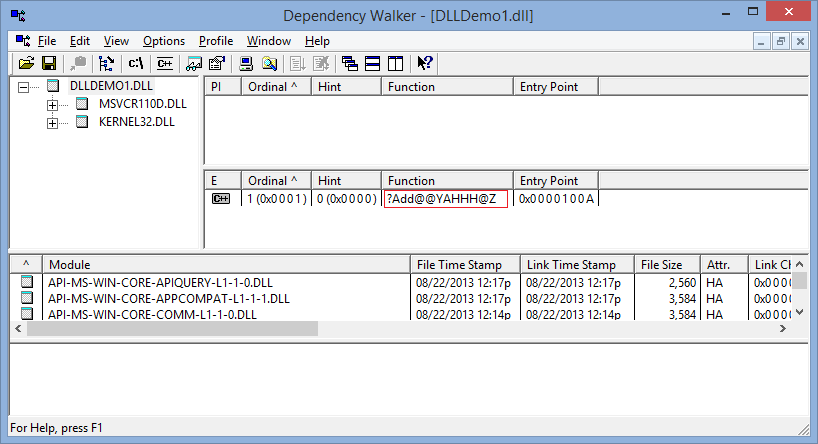Click the Save disk icon

tap(47, 64)
